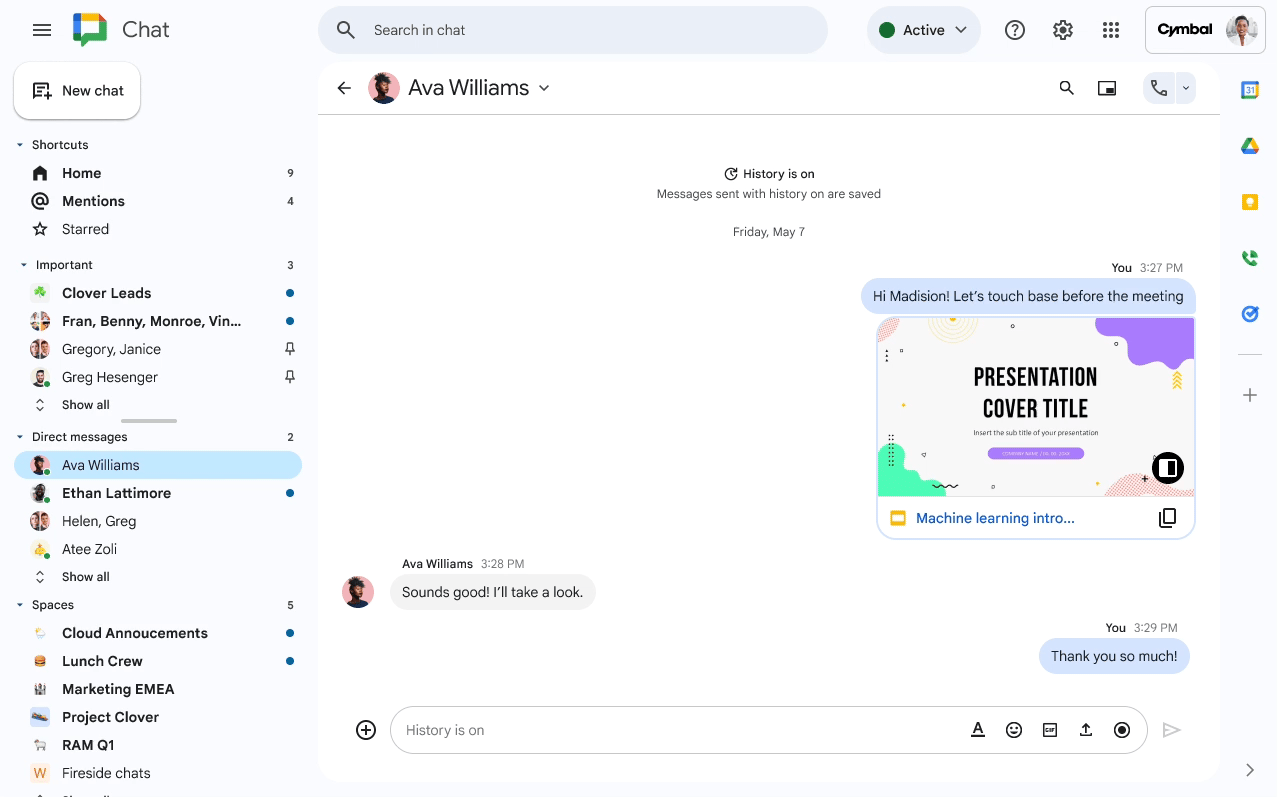This screenshot has height=797, width=1278.
Task: Open Google Drive in the side panel
Action: [1249, 145]
